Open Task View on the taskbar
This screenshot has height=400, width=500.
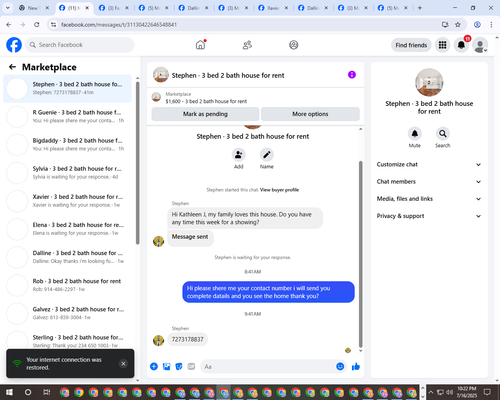pyautogui.click(x=47, y=392)
